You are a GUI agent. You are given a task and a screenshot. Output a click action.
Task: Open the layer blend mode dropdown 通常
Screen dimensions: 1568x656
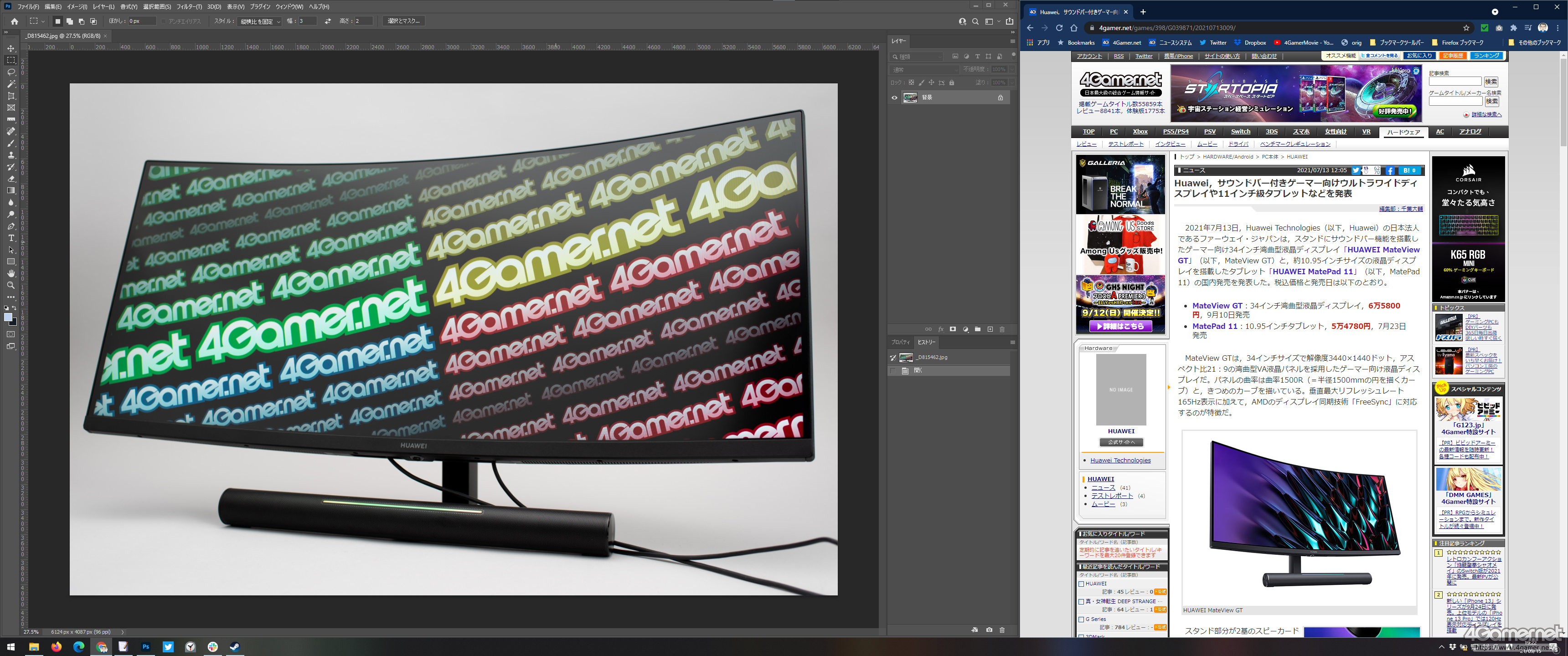[924, 69]
